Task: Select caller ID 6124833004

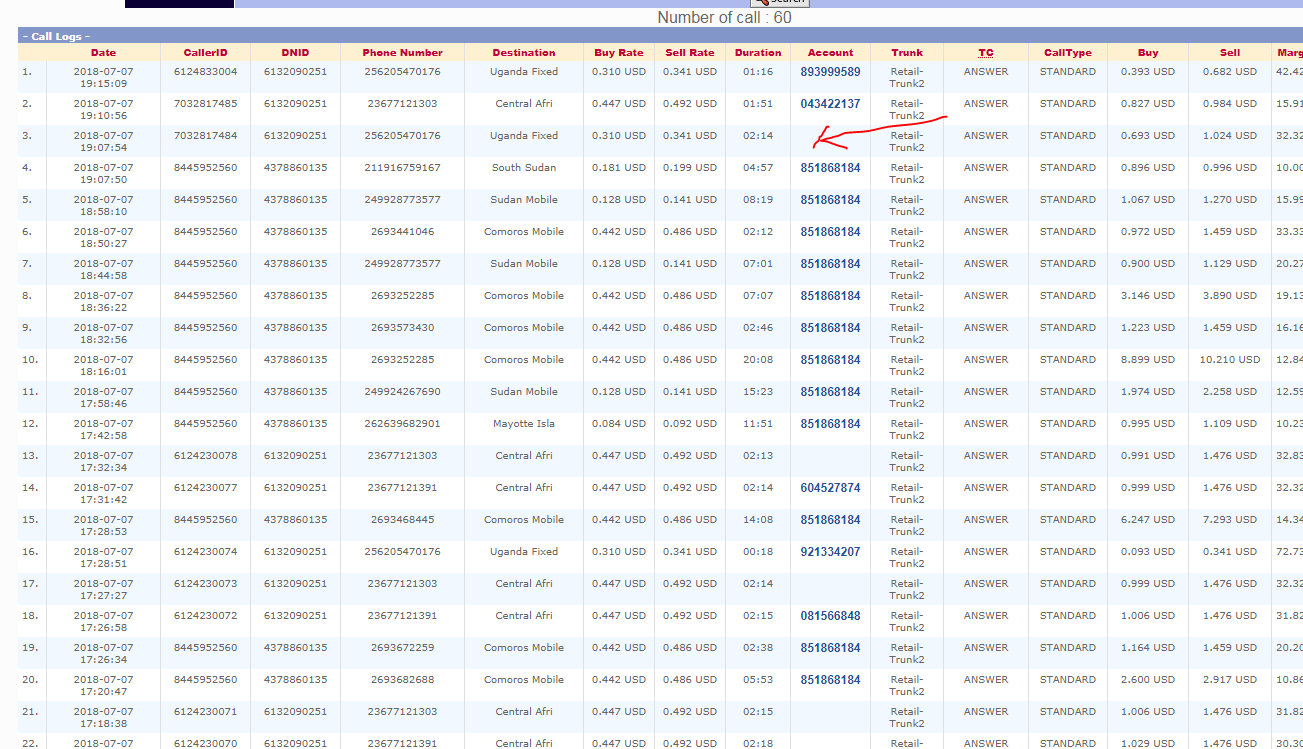Action: (x=205, y=72)
